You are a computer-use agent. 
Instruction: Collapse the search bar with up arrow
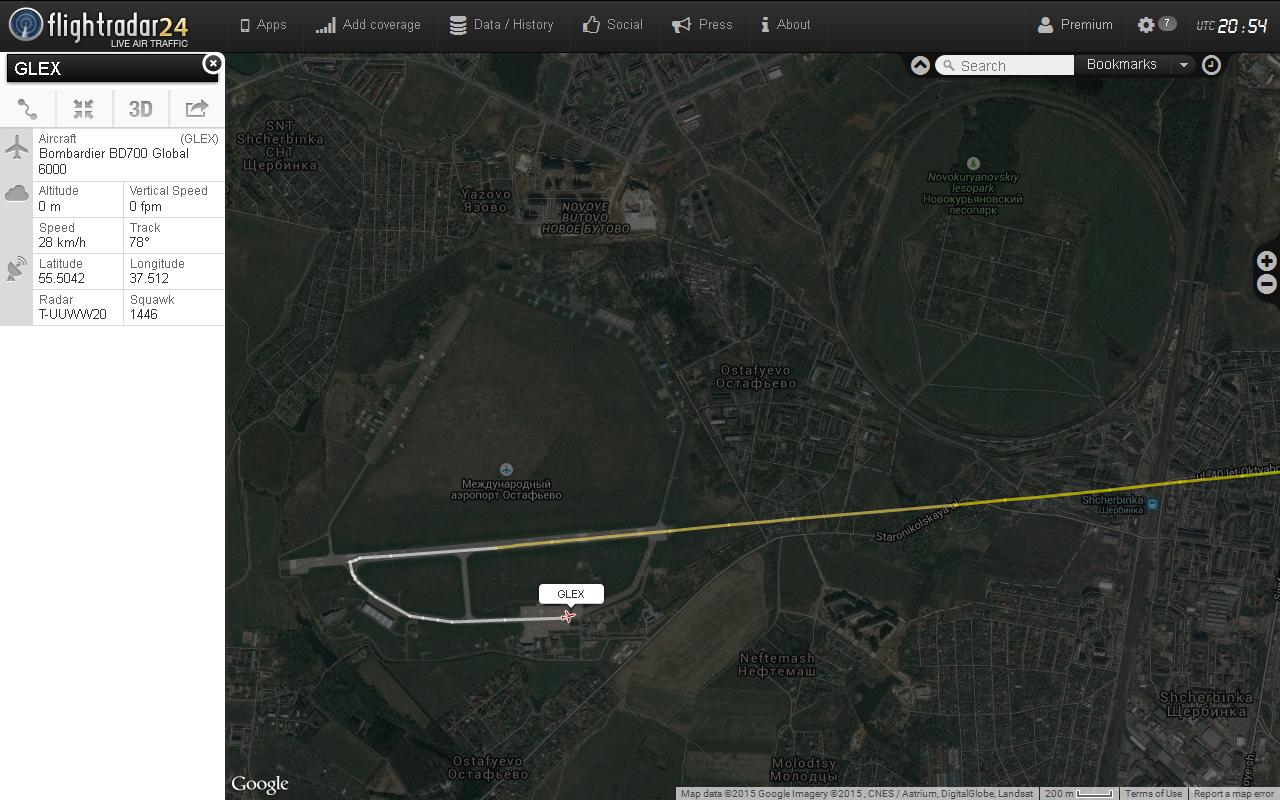920,65
